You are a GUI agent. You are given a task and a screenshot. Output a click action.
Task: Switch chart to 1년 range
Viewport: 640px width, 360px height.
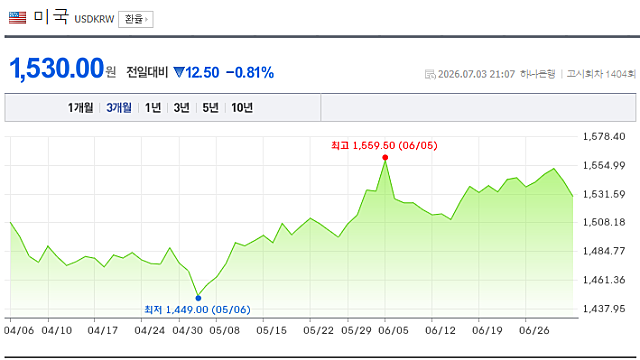(x=153, y=108)
